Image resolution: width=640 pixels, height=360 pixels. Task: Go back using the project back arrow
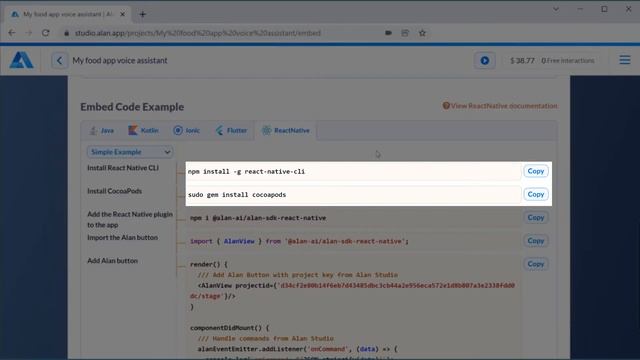(59, 60)
